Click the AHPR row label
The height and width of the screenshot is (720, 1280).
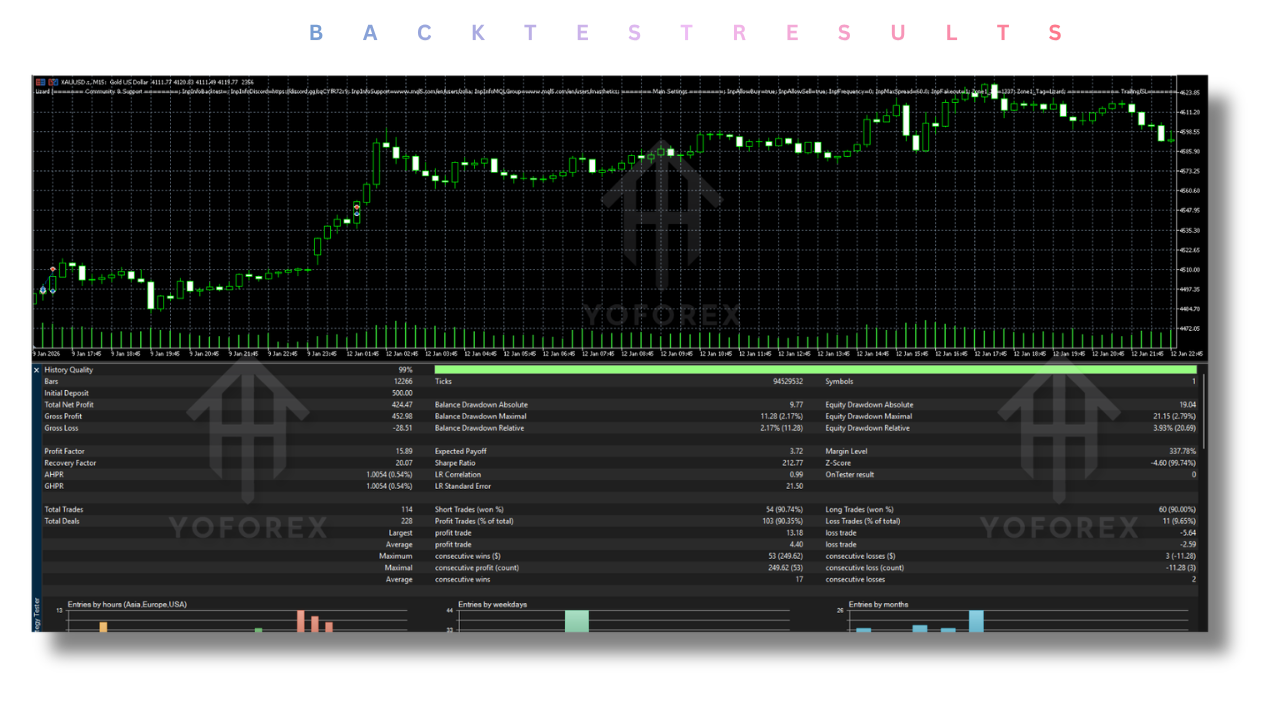pos(55,475)
